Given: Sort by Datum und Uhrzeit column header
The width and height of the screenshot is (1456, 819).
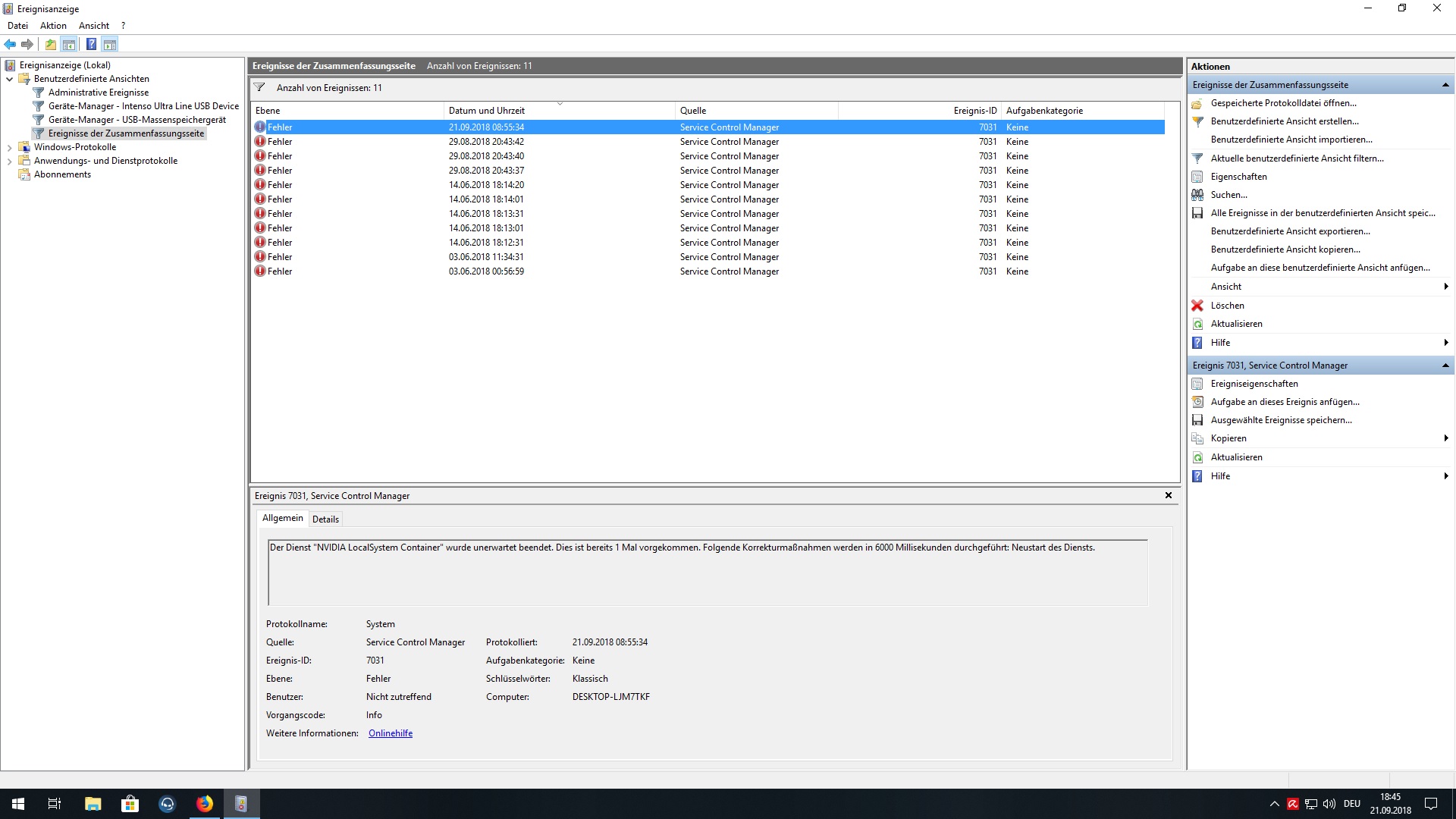Looking at the screenshot, I should [x=487, y=111].
